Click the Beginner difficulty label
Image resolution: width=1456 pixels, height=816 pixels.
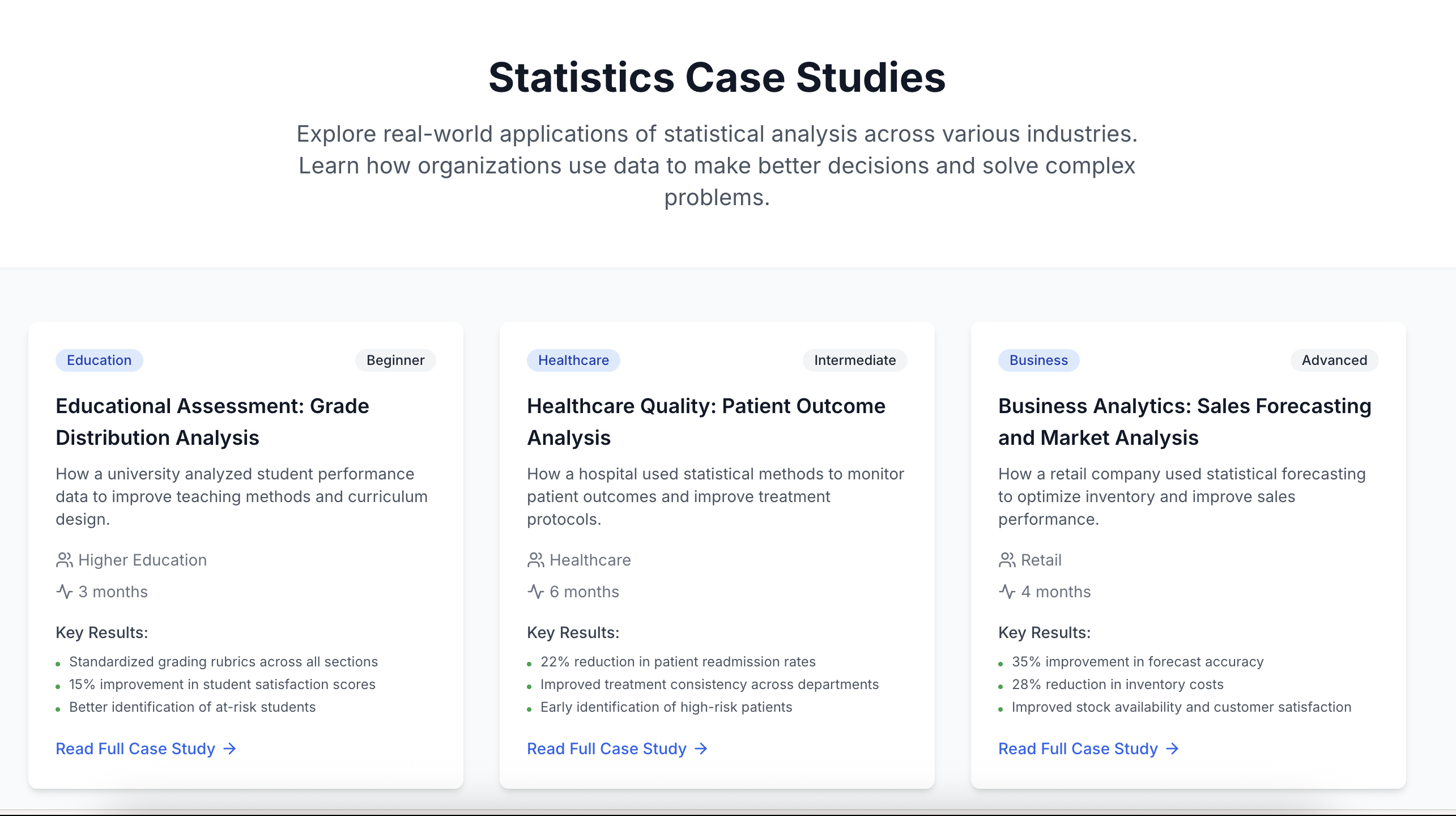[x=395, y=360]
